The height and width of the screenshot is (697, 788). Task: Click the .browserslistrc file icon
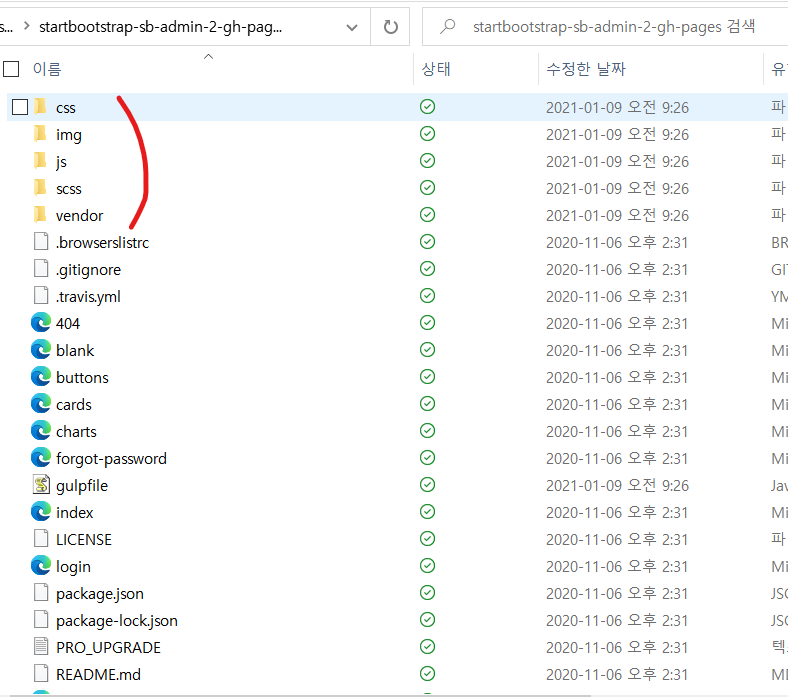click(x=41, y=242)
